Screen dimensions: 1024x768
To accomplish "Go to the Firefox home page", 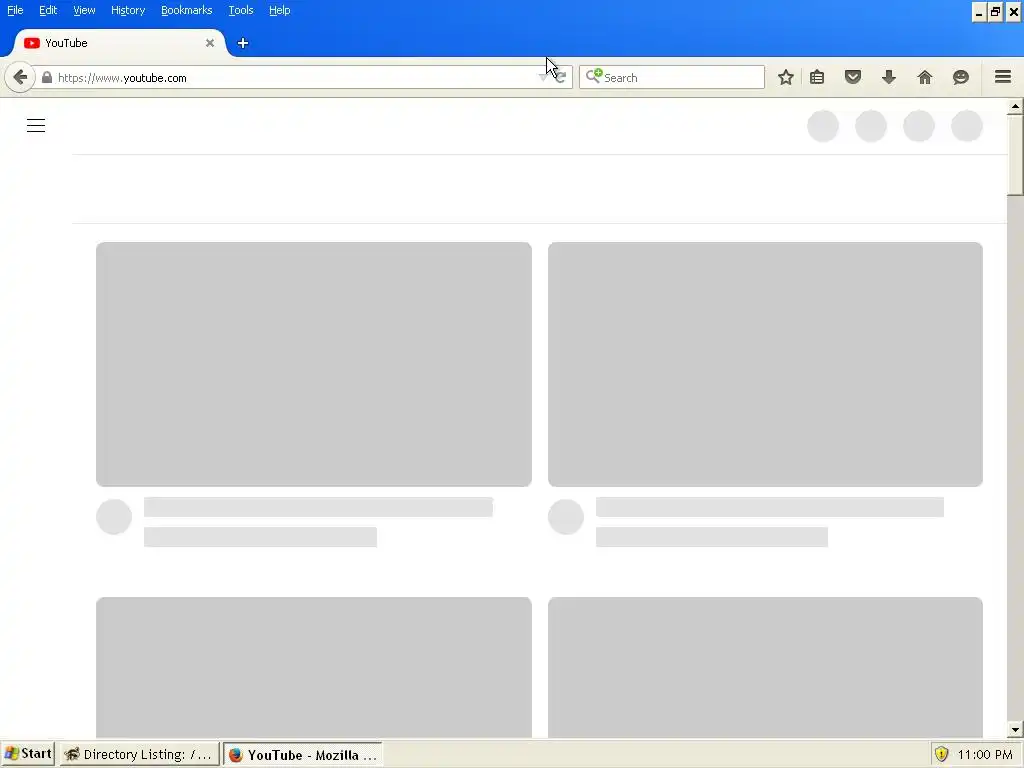I will coord(925,78).
